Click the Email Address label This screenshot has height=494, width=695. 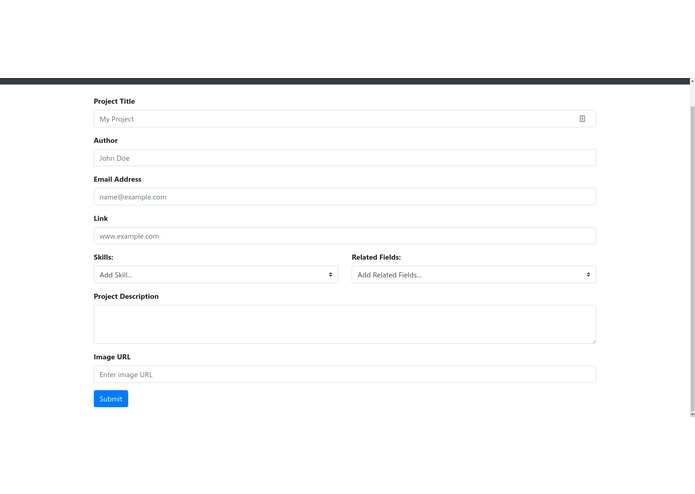tap(117, 179)
